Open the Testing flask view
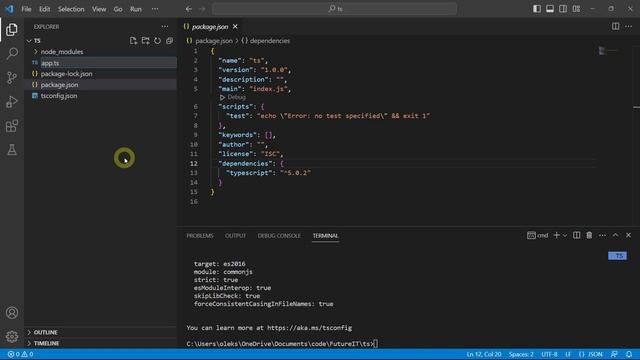 12,150
